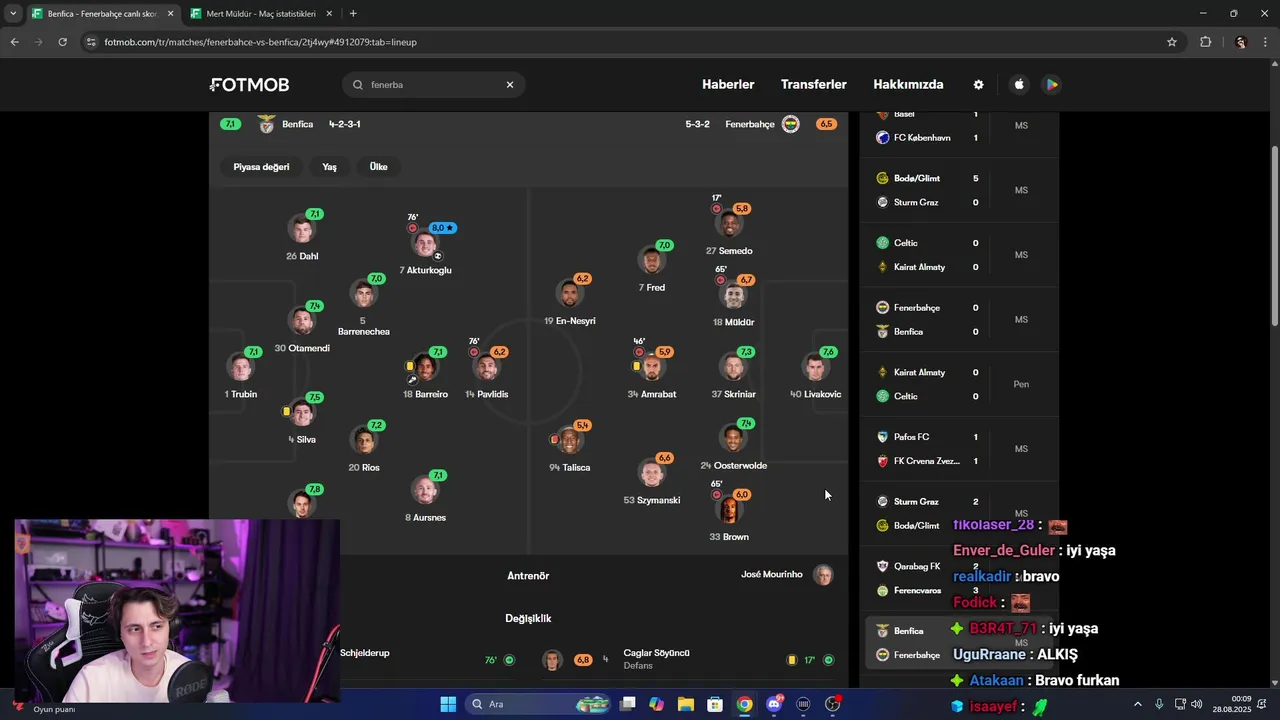This screenshot has height=720, width=1280.
Task: Open the Haberler menu
Action: pyautogui.click(x=728, y=85)
